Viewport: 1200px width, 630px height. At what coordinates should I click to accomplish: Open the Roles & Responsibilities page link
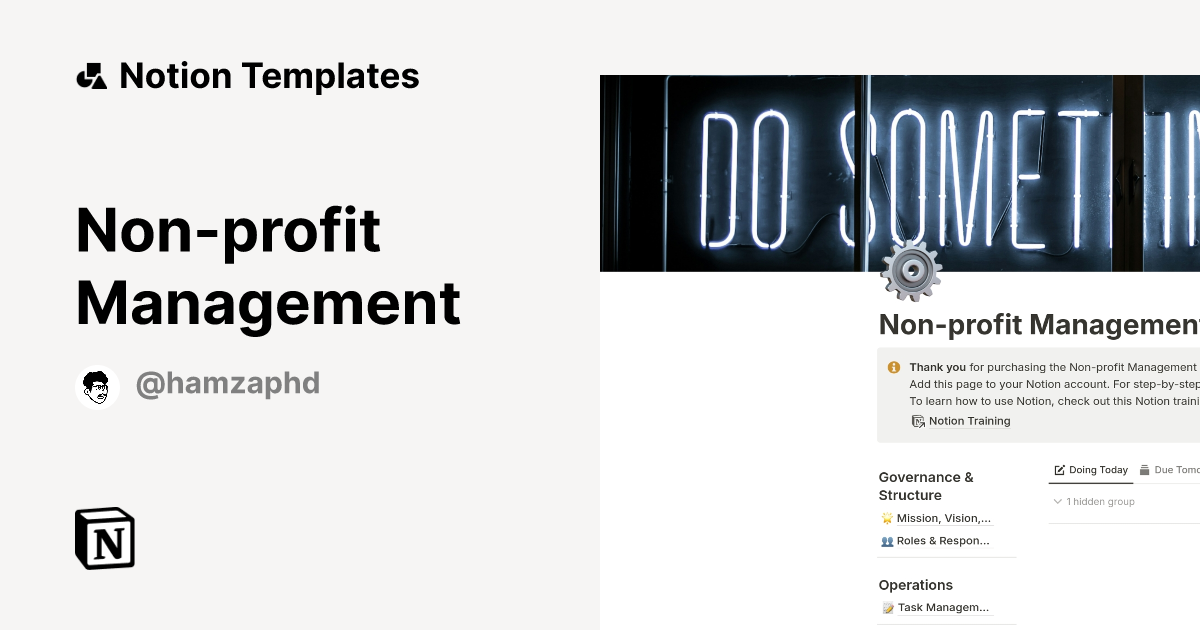[x=944, y=541]
